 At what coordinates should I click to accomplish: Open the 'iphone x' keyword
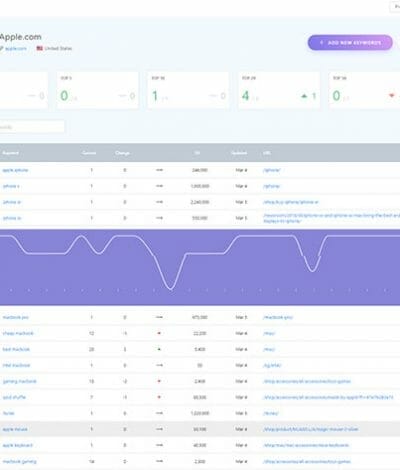(x=11, y=186)
